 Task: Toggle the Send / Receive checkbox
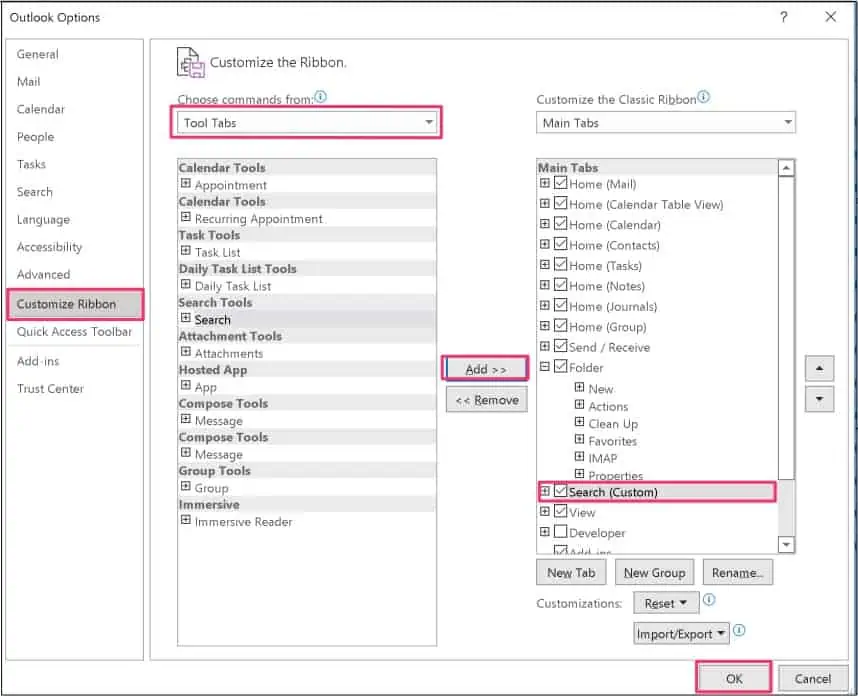tap(560, 346)
